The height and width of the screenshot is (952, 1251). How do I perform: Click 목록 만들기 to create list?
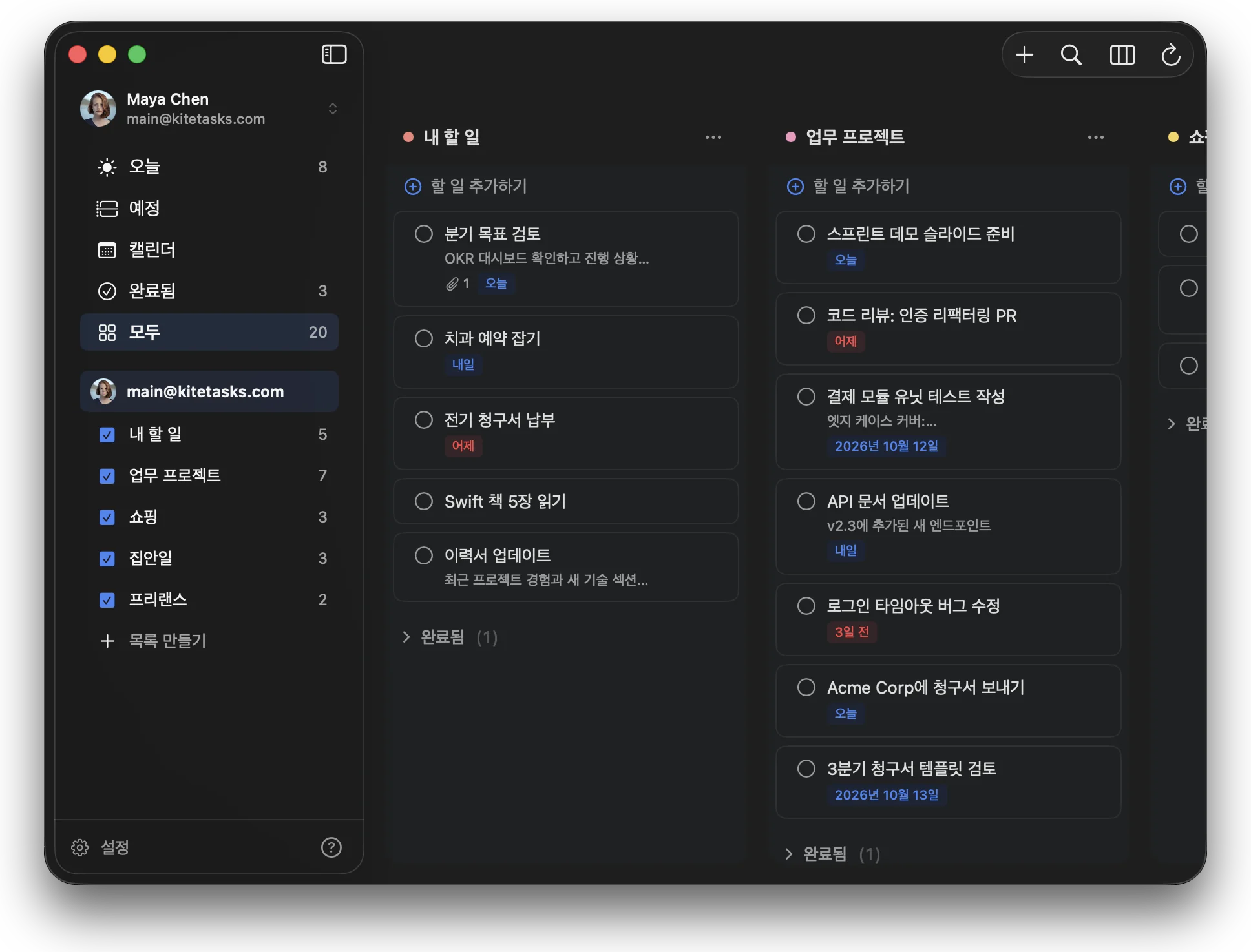[x=167, y=641]
